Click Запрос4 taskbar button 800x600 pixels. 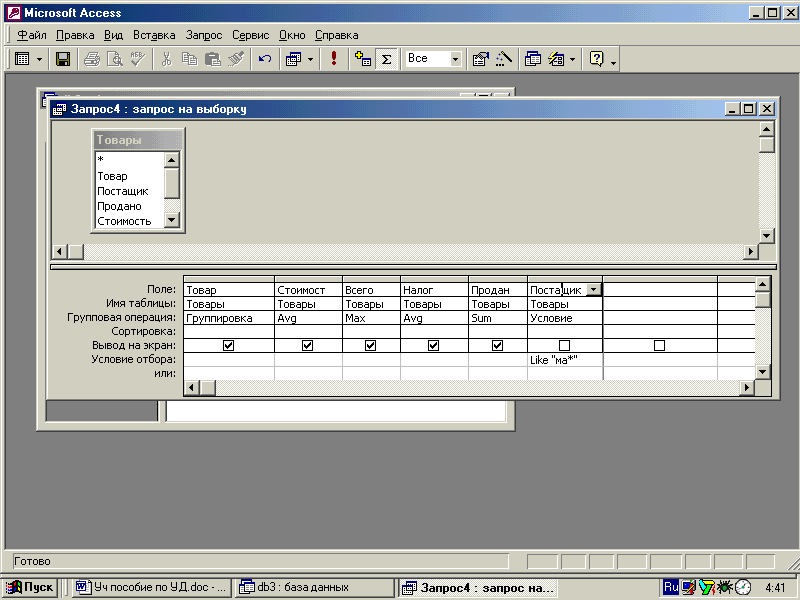pos(478,587)
